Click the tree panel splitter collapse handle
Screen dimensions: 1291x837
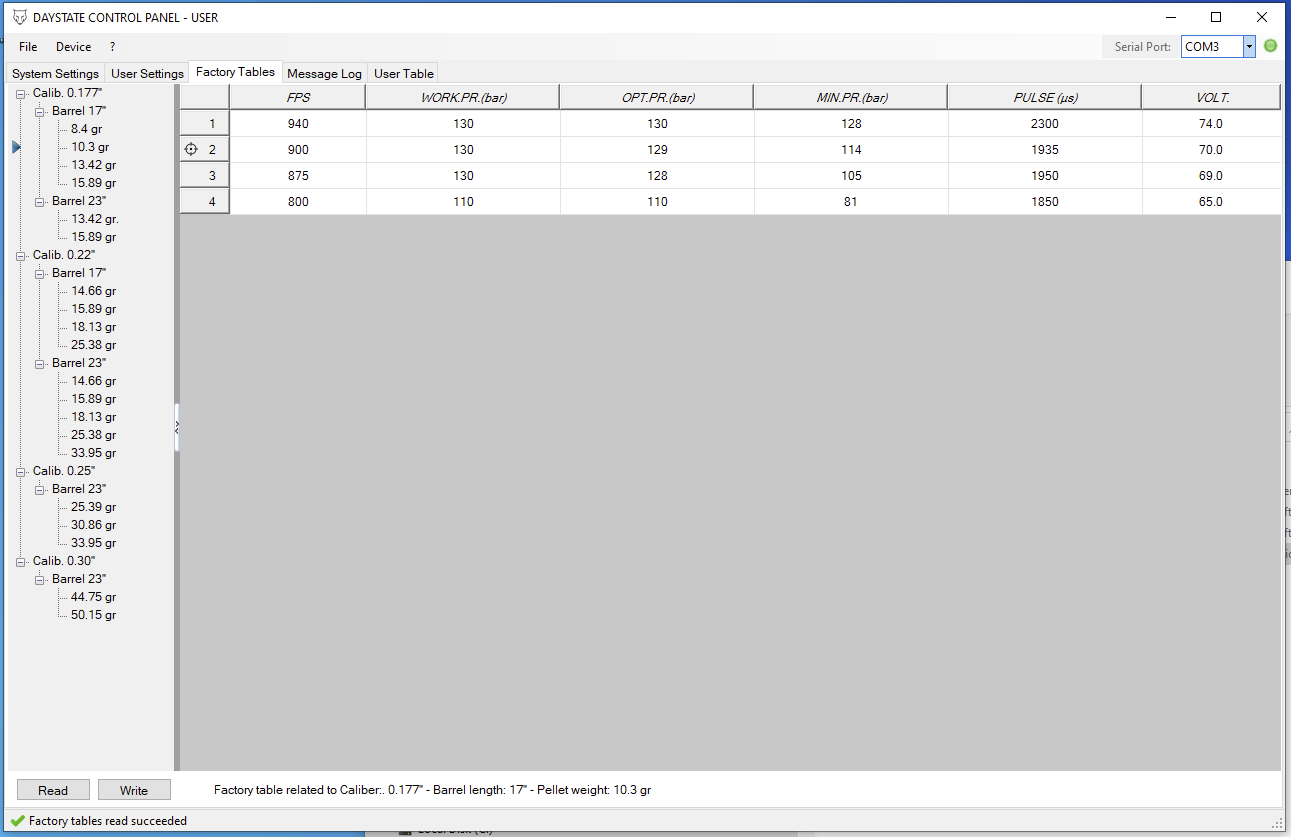177,427
